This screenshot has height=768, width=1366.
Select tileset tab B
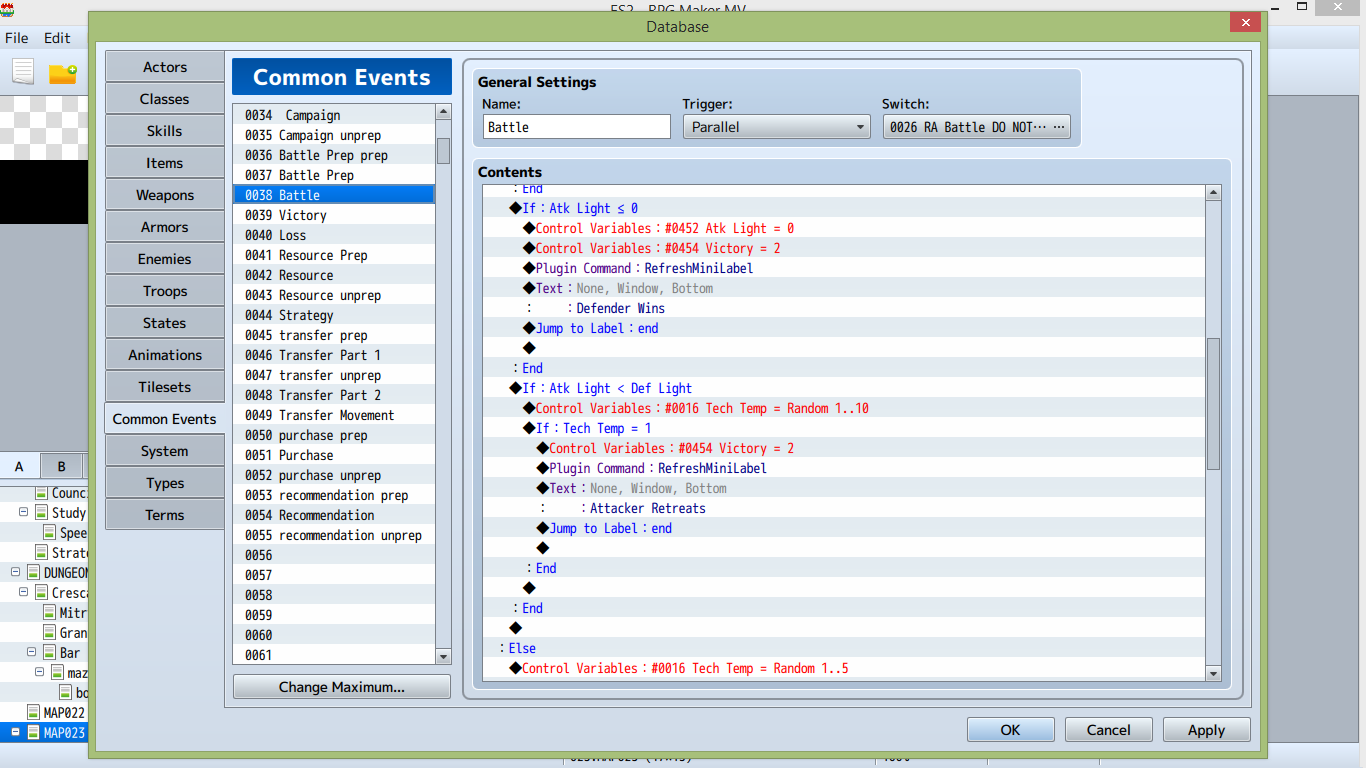coord(62,466)
